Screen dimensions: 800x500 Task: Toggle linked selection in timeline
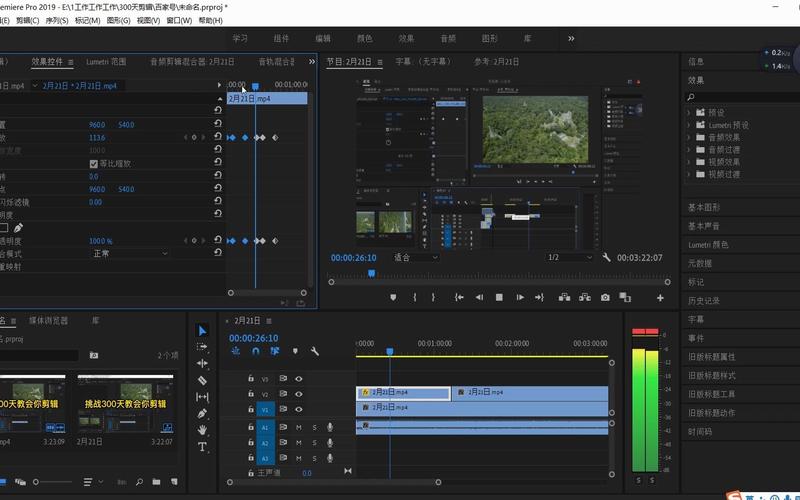click(x=275, y=351)
